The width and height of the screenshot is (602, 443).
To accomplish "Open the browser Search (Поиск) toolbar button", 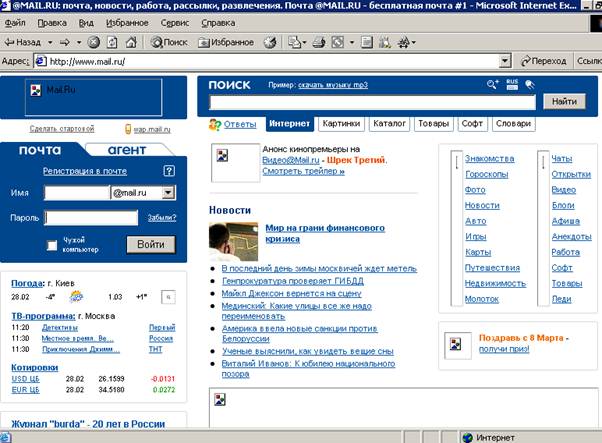I will click(169, 42).
